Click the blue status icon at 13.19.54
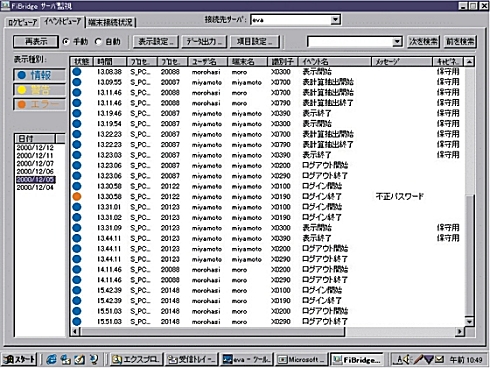Screen dimensions: 490x368 [77, 124]
